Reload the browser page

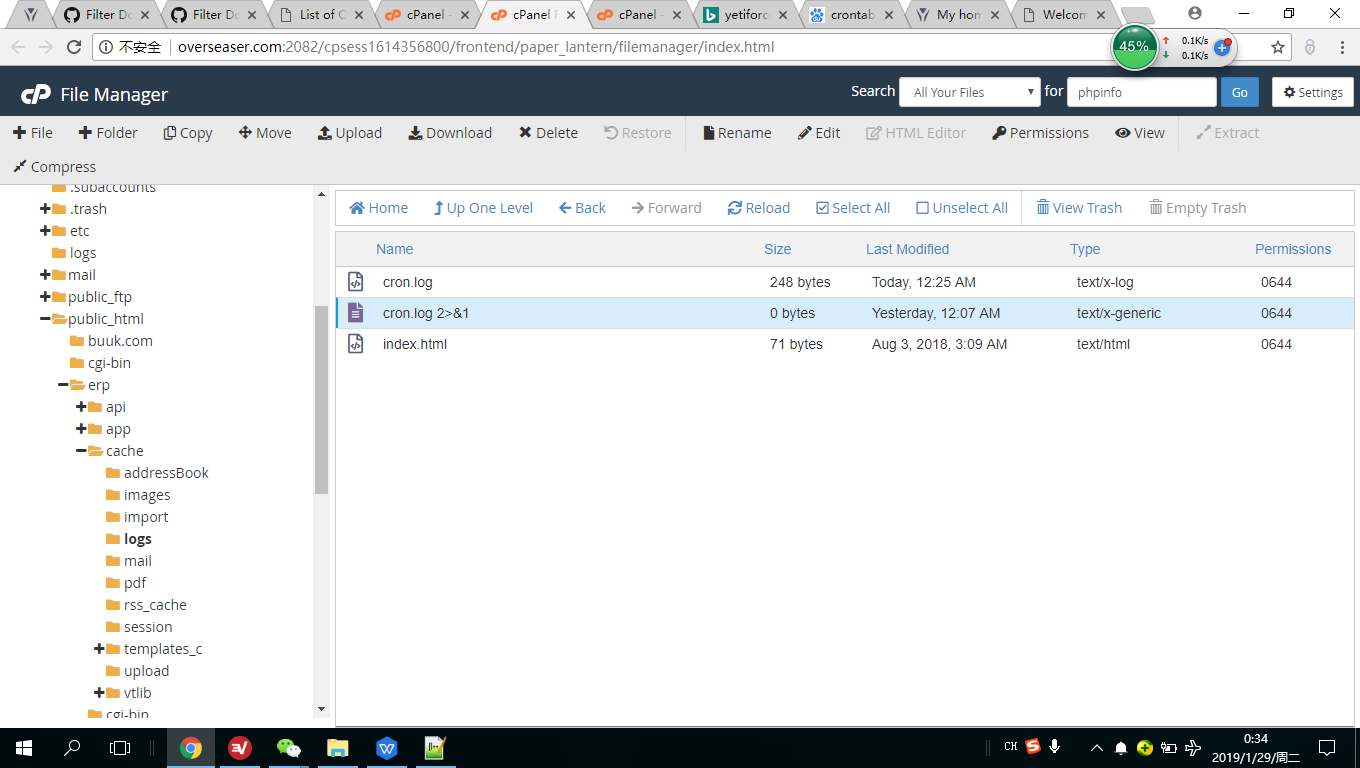[74, 47]
